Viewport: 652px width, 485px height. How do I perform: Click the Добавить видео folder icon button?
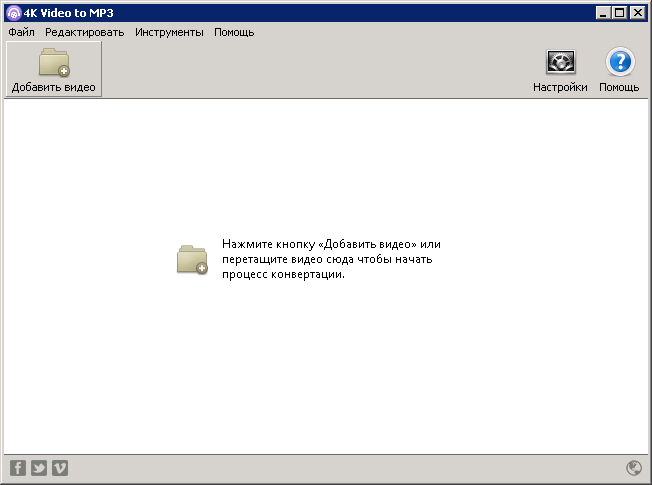coord(53,69)
